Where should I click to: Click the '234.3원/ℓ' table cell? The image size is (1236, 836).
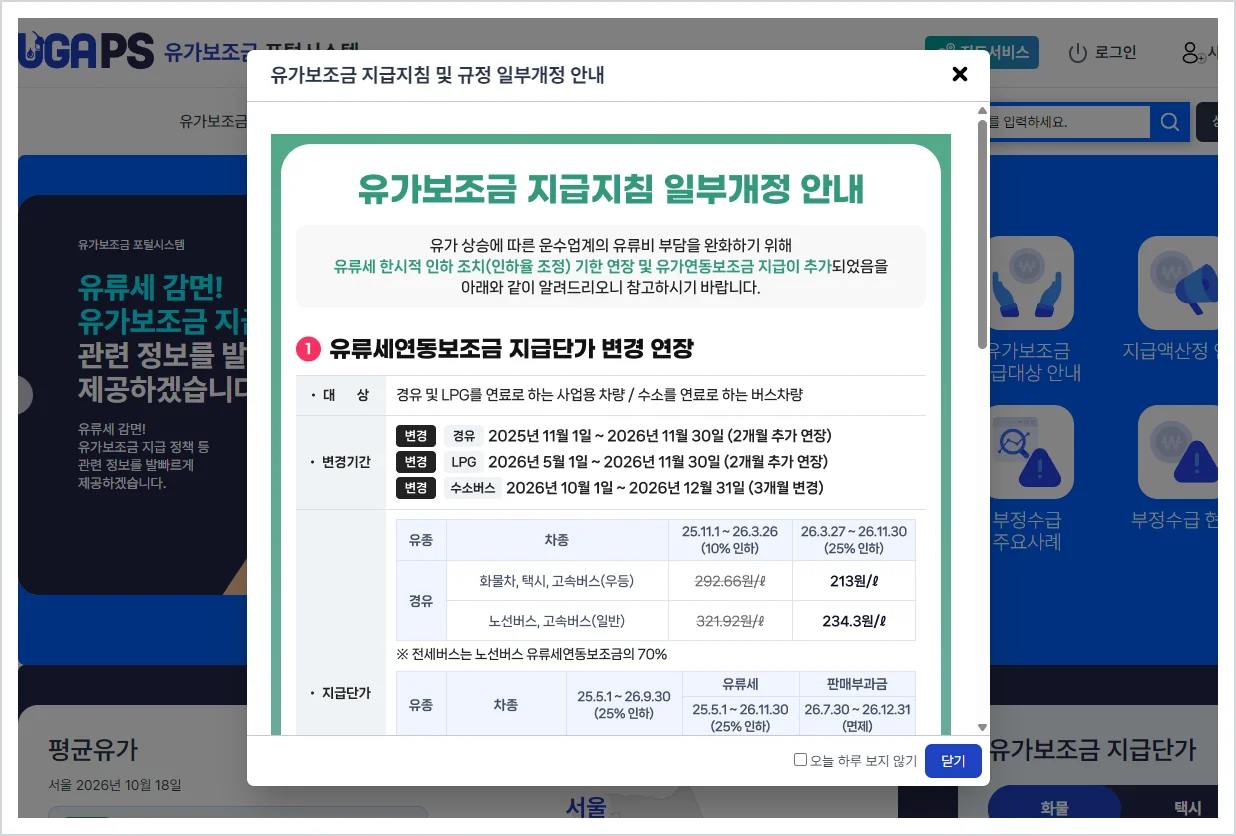click(x=854, y=621)
